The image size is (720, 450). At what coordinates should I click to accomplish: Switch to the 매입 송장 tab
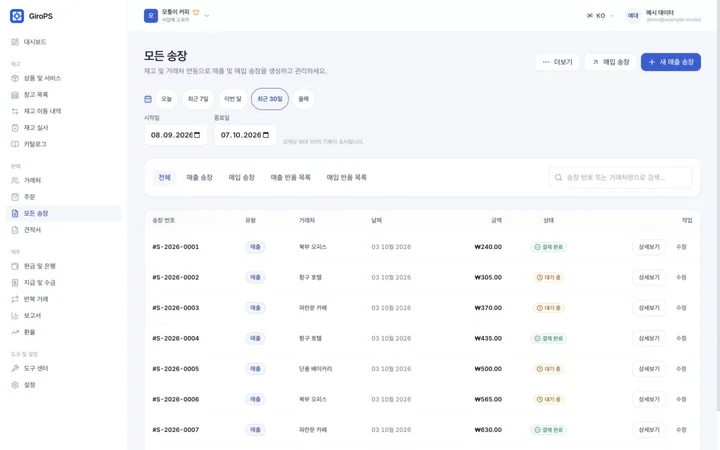click(242, 178)
